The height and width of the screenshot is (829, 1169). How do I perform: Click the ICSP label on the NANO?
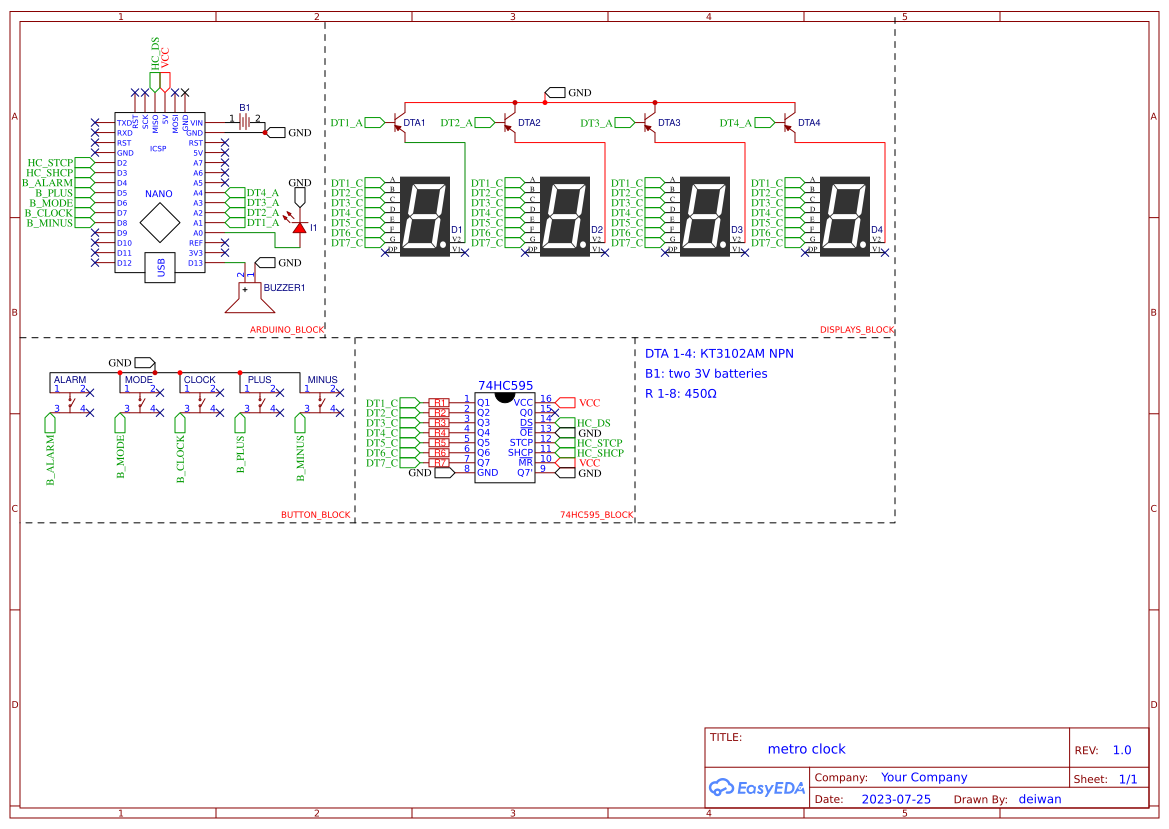click(x=158, y=149)
